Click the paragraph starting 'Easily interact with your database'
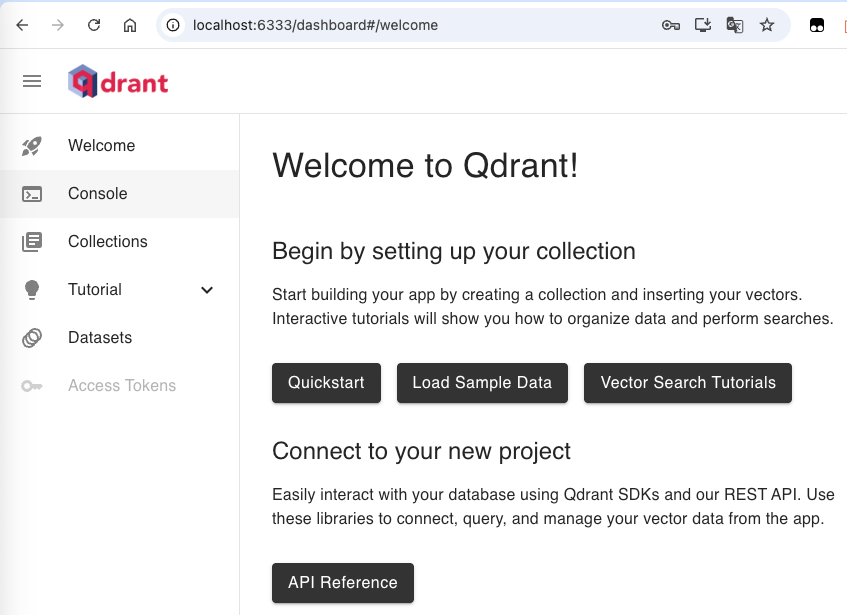Image resolution: width=847 pixels, height=615 pixels. [x=553, y=506]
